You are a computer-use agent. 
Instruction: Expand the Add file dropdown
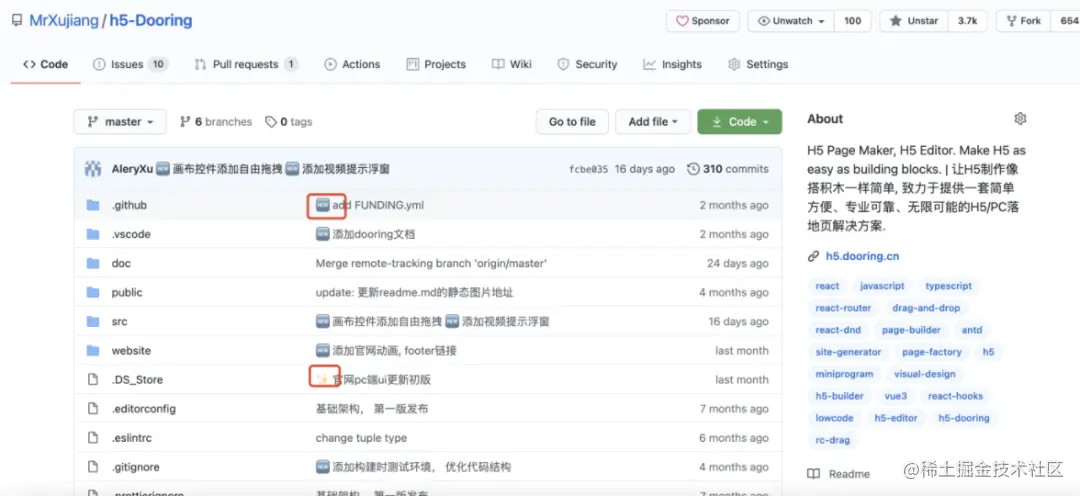click(x=653, y=122)
